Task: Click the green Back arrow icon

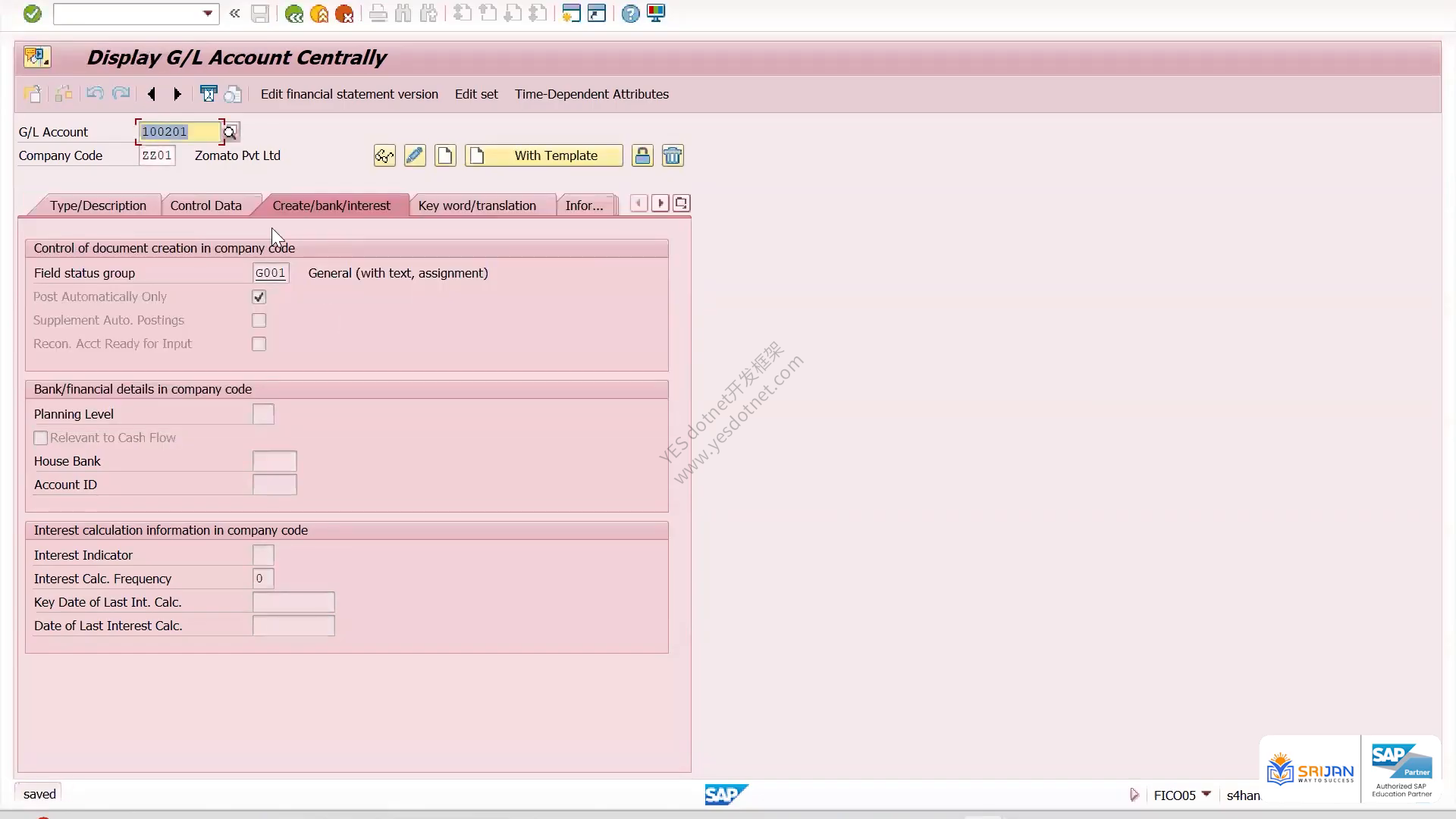Action: coord(294,14)
